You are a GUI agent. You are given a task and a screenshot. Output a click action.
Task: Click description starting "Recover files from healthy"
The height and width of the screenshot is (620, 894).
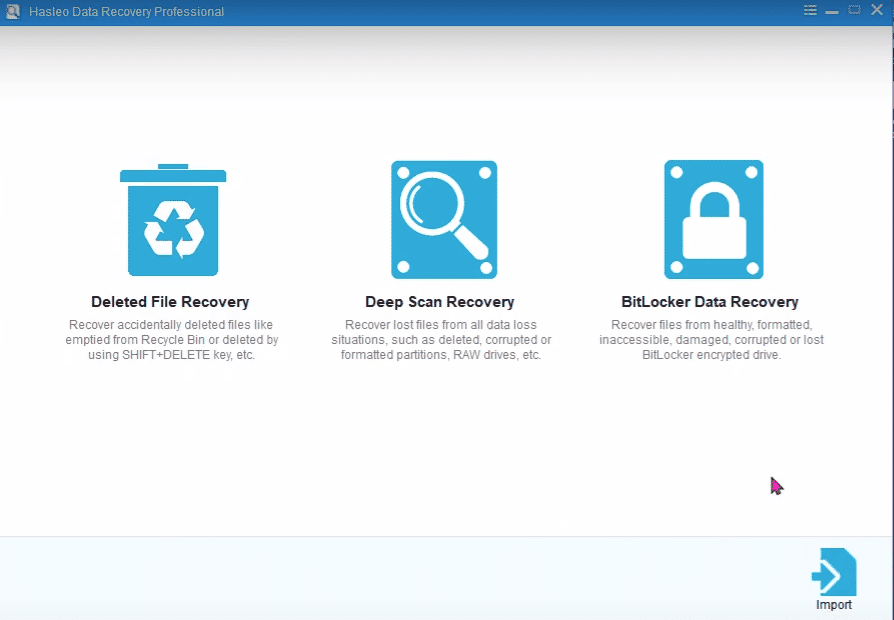click(x=711, y=339)
